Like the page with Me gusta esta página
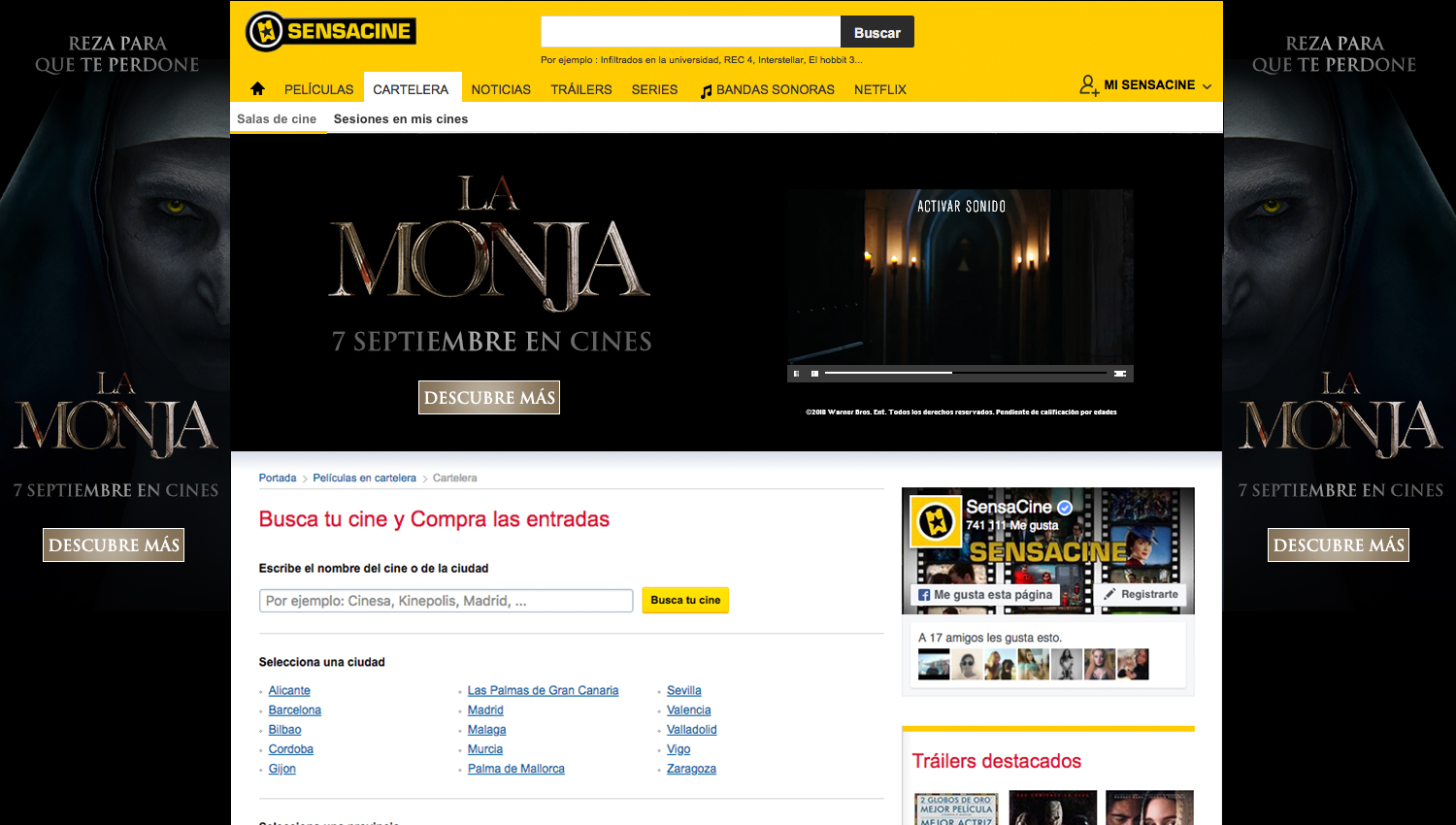1456x825 pixels. tap(985, 594)
